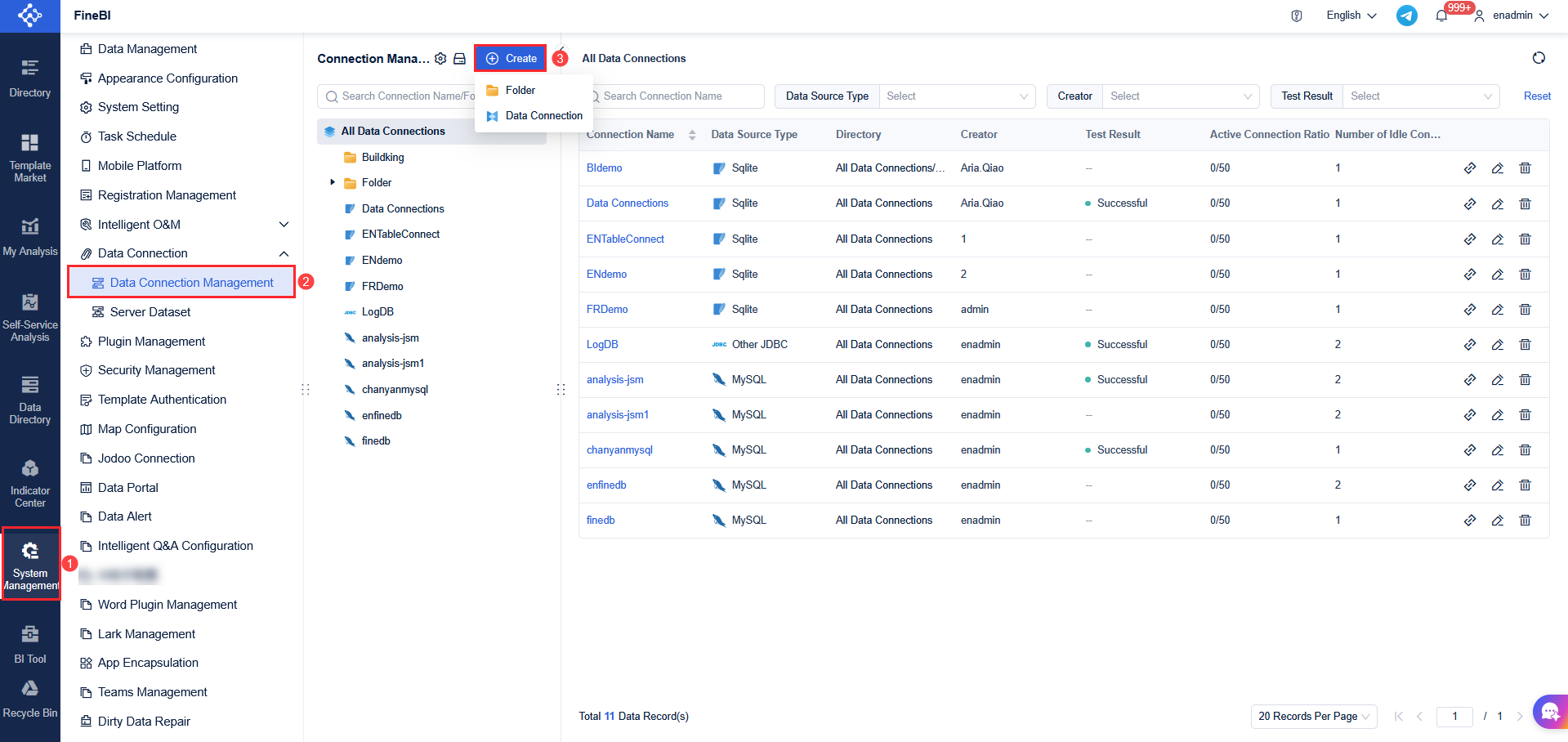Open the Recycle Bin
Screen dimensions: 1568x742
pyautogui.click(x=30, y=700)
